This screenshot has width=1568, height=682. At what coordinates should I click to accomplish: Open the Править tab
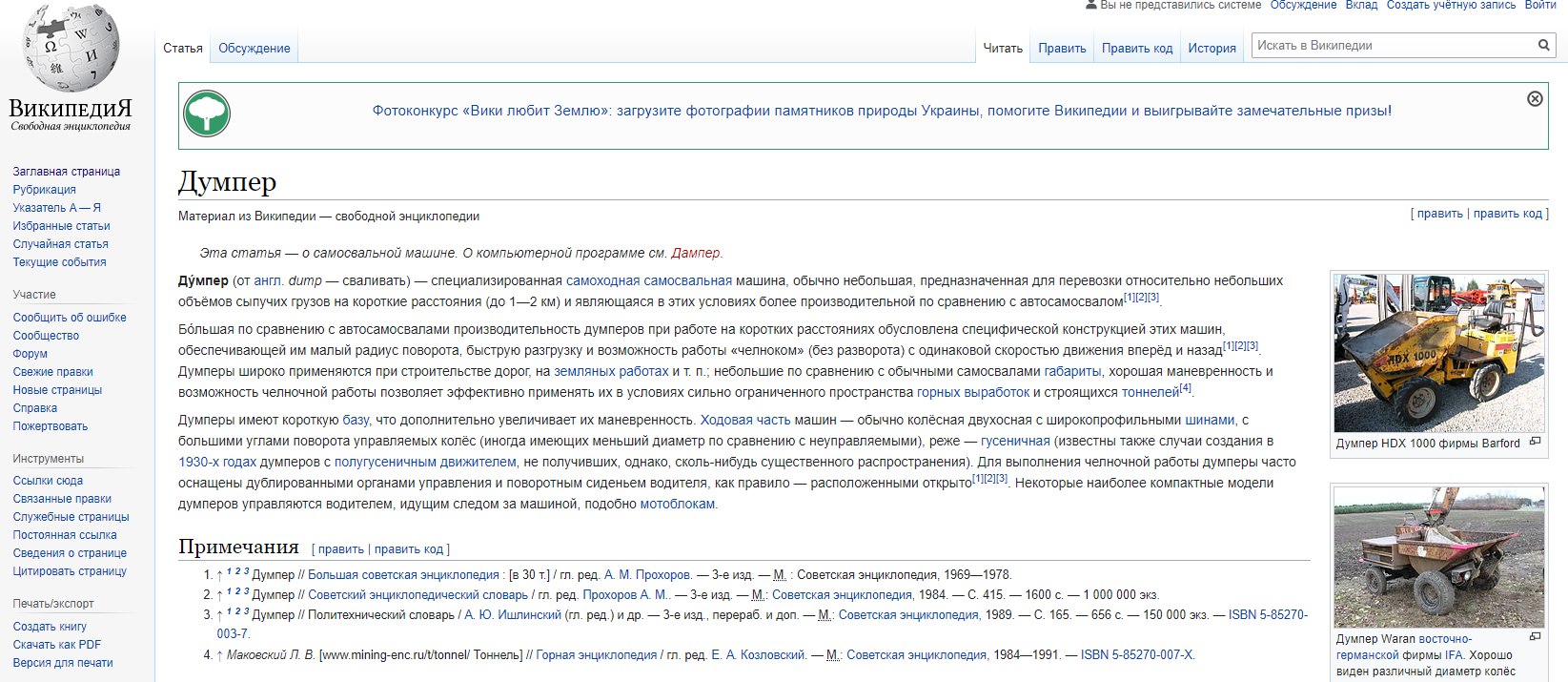[x=1062, y=48]
